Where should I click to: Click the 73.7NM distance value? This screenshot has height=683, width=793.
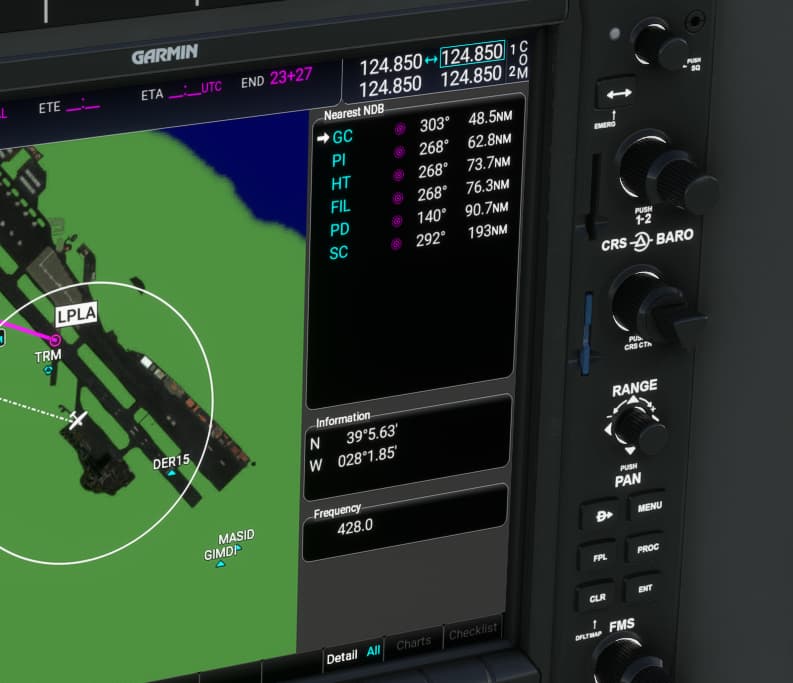(488, 163)
